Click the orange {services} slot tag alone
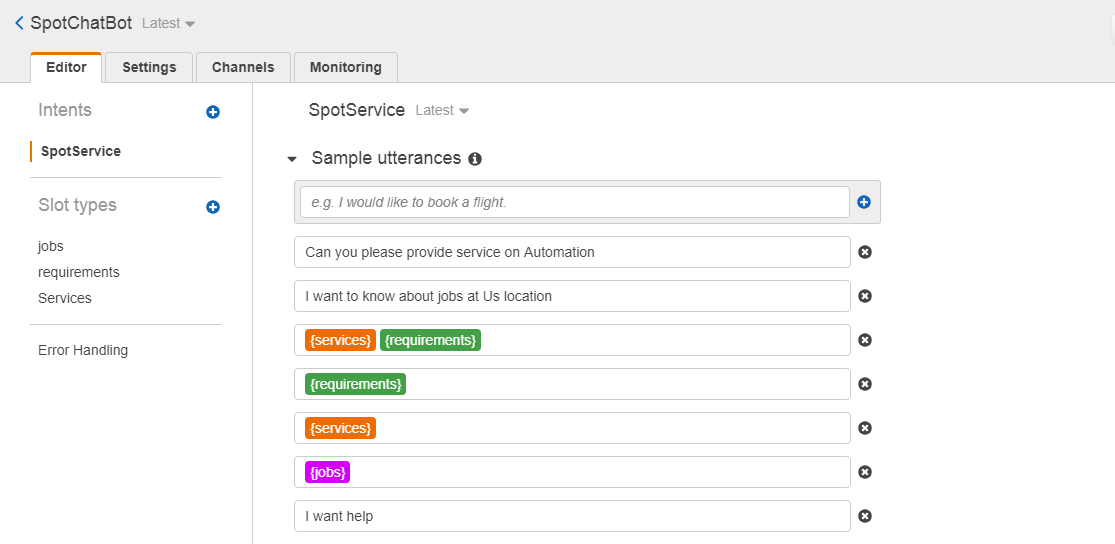This screenshot has height=544, width=1115. click(x=341, y=428)
